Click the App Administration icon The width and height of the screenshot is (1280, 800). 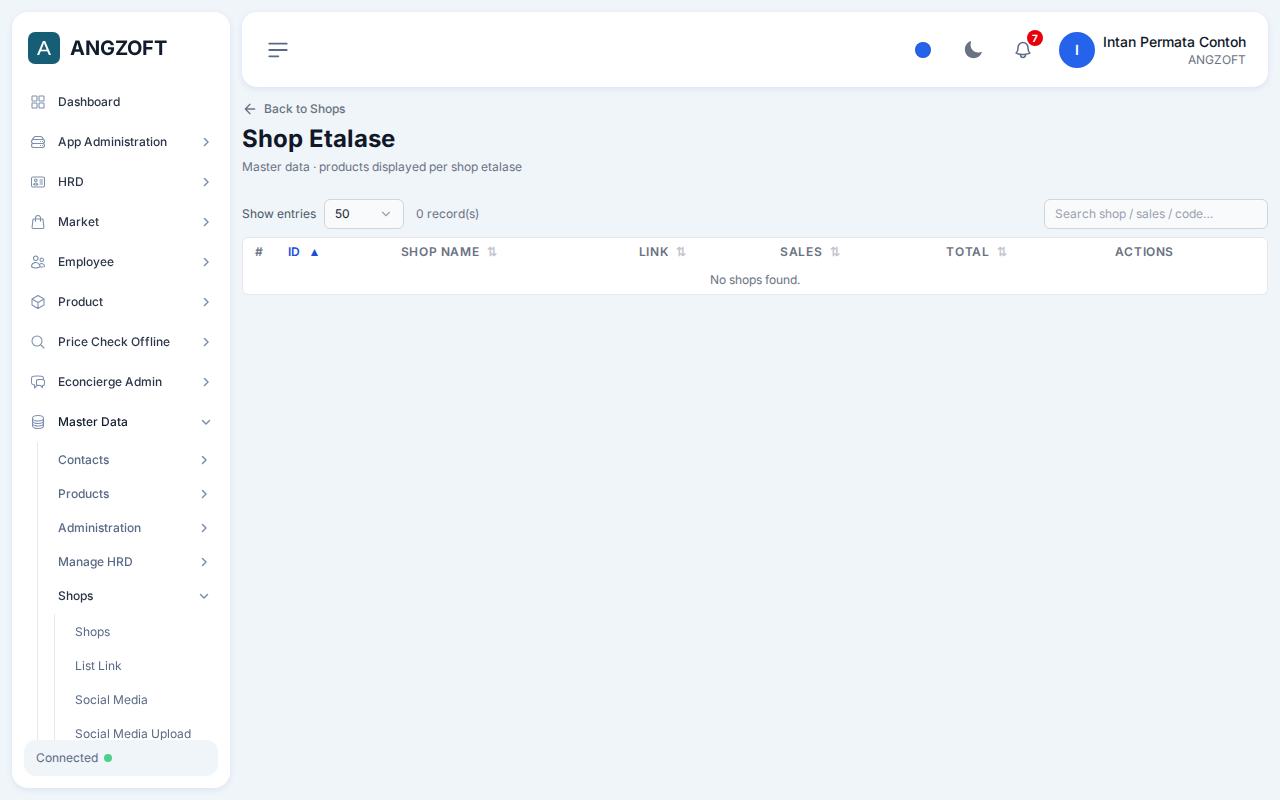pos(38,142)
